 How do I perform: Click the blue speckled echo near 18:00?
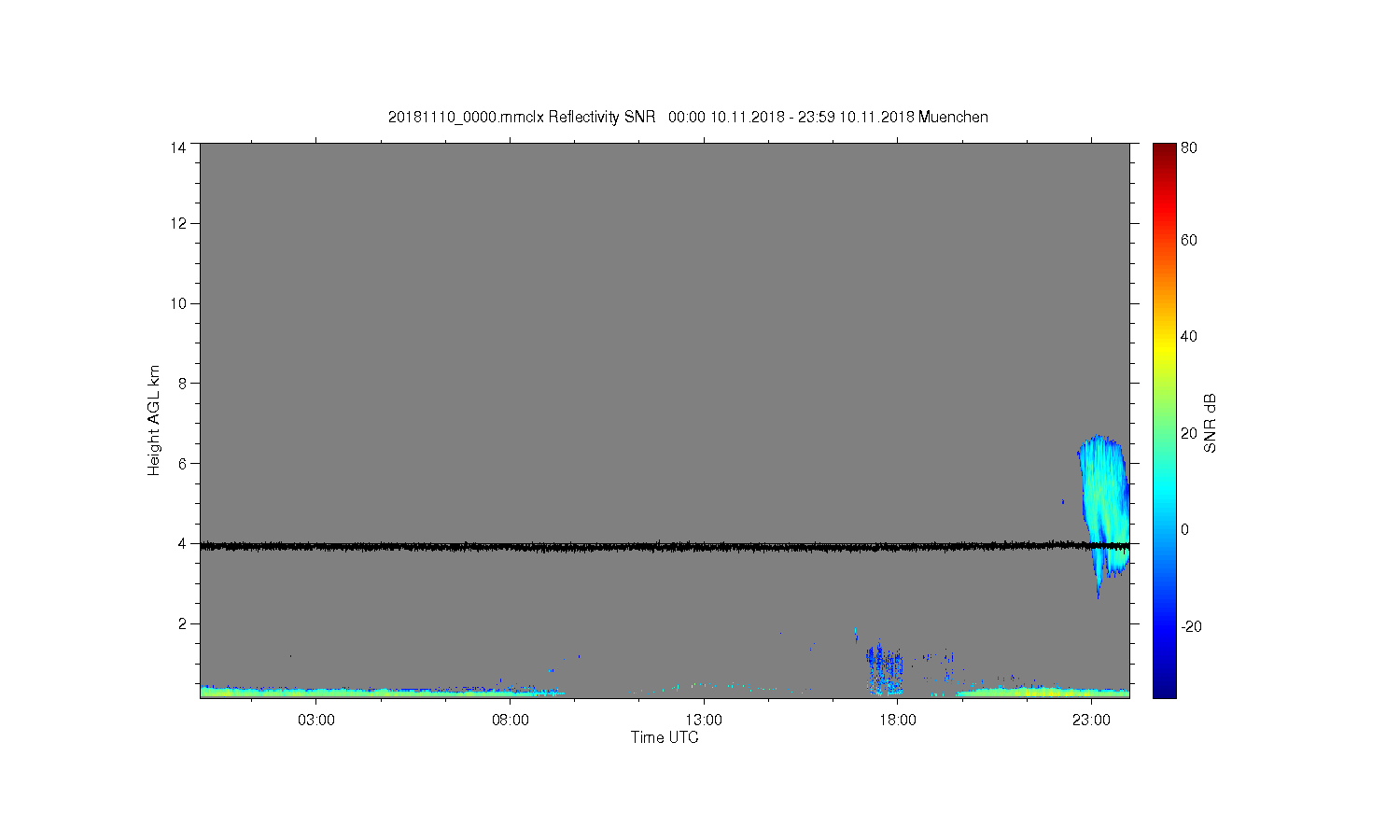click(884, 668)
